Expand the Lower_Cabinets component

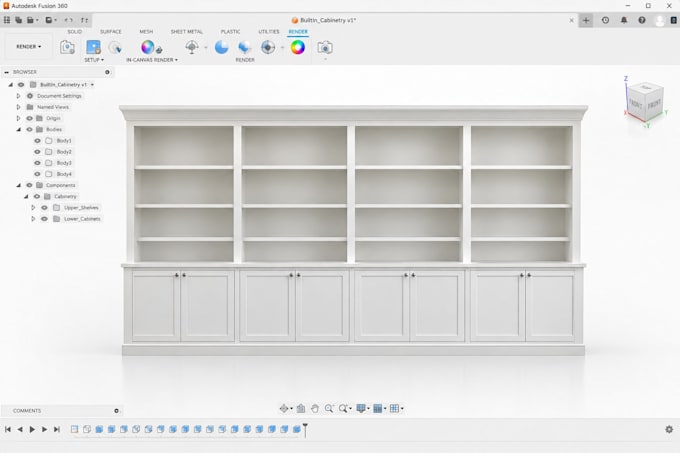[x=33, y=219]
